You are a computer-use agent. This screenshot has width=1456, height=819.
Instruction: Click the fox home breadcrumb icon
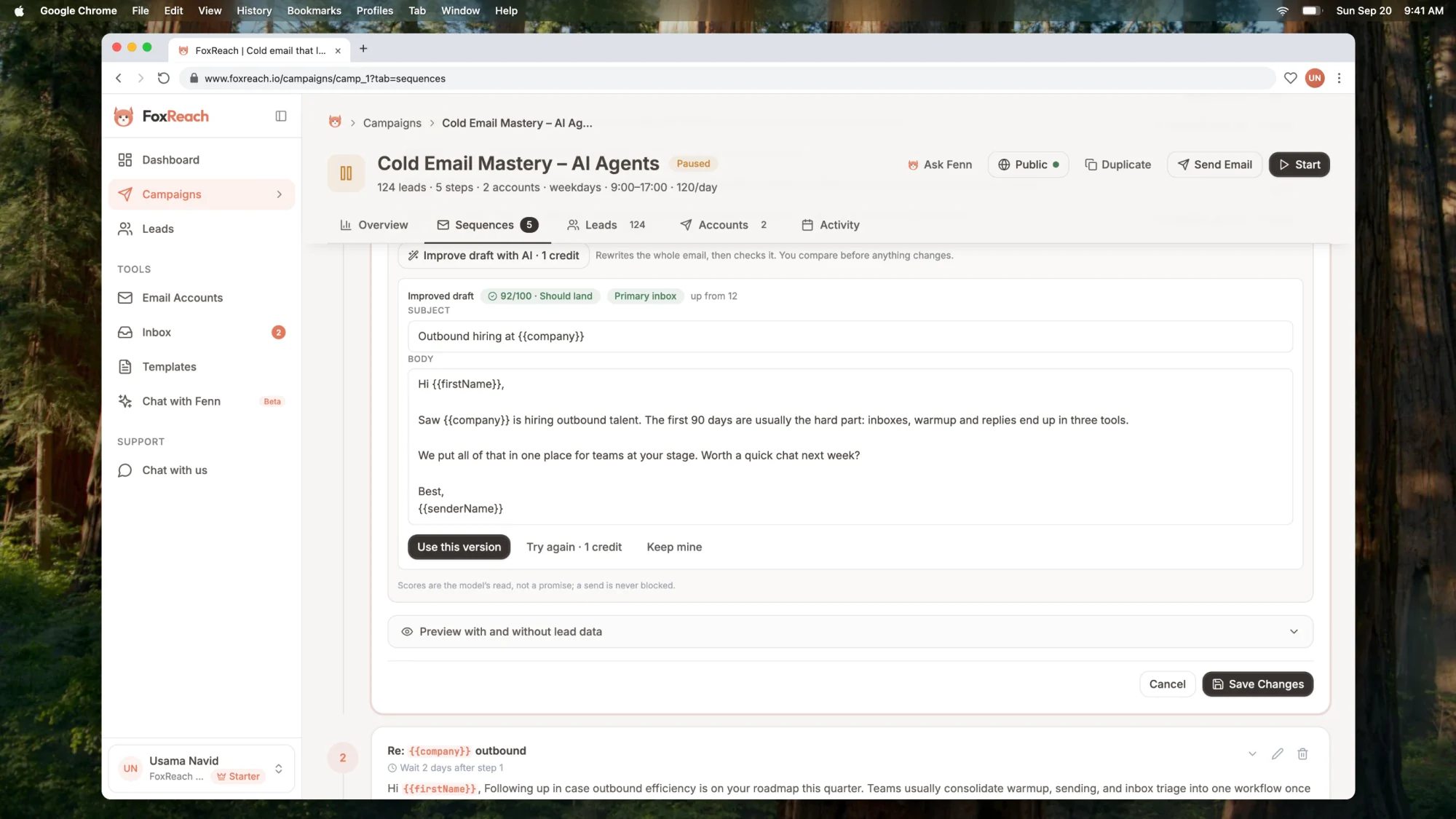click(x=335, y=122)
